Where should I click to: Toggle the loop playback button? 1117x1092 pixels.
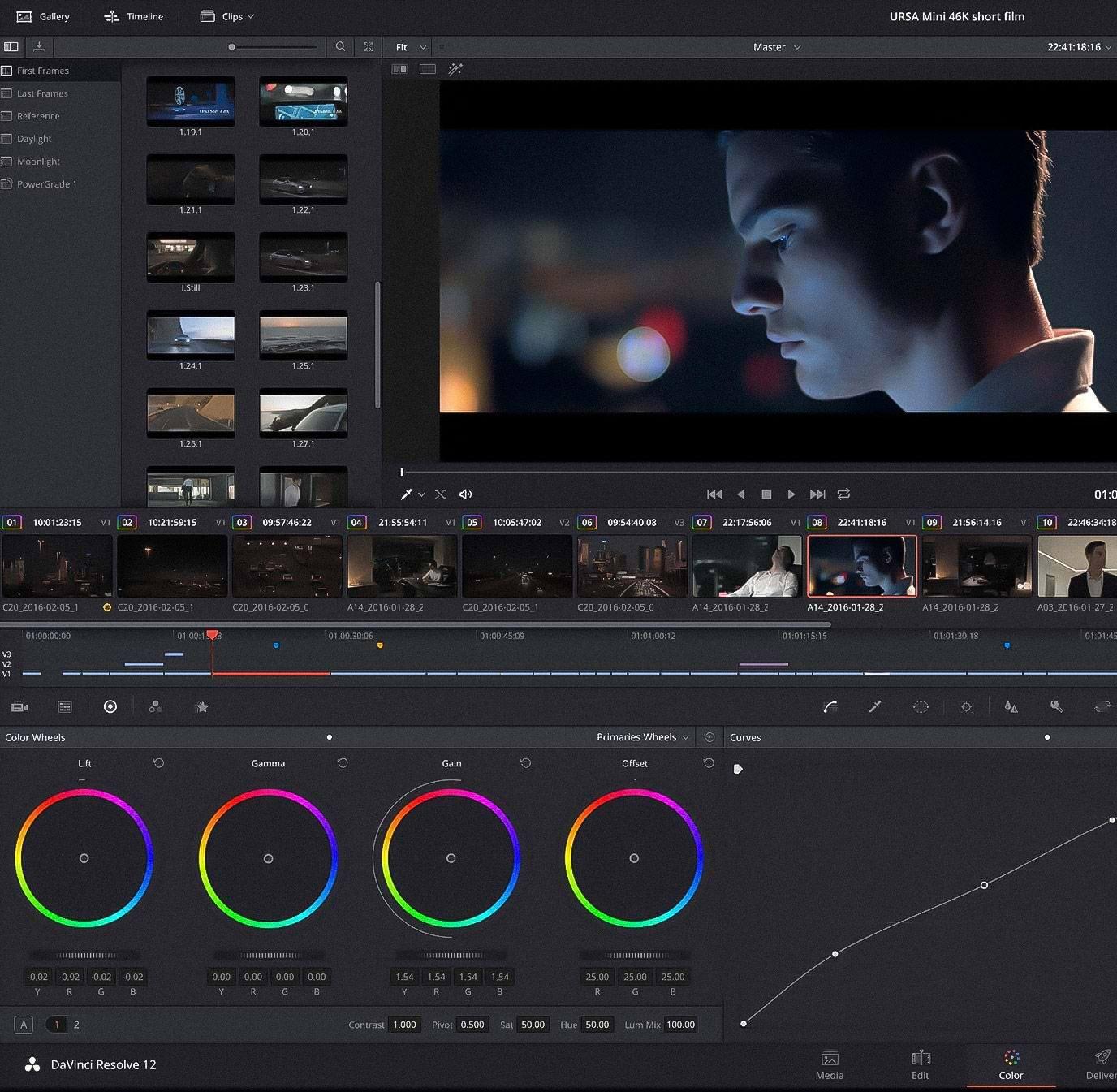(844, 494)
